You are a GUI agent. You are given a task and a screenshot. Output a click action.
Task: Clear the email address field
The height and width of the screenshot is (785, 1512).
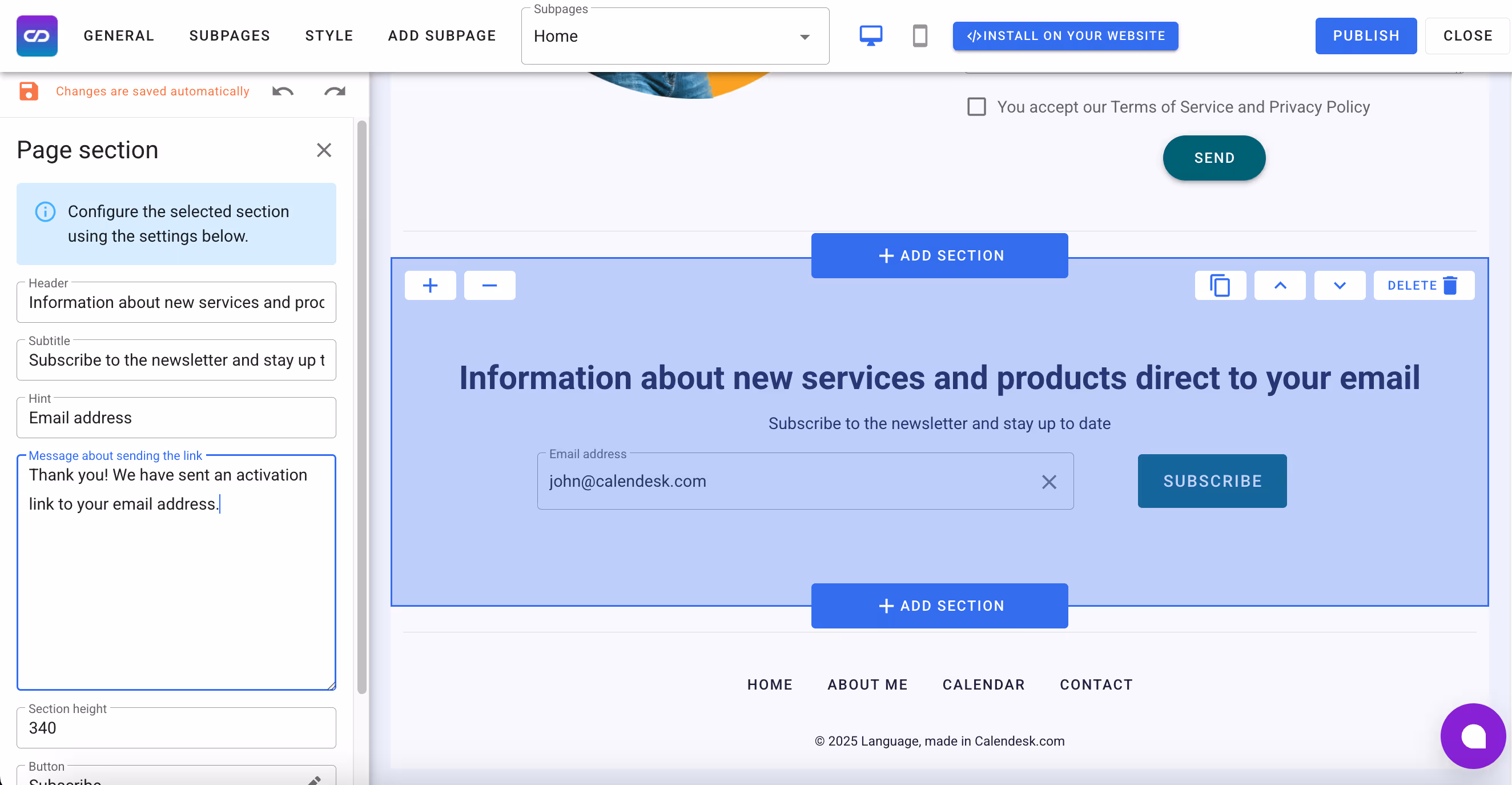[x=1049, y=482]
